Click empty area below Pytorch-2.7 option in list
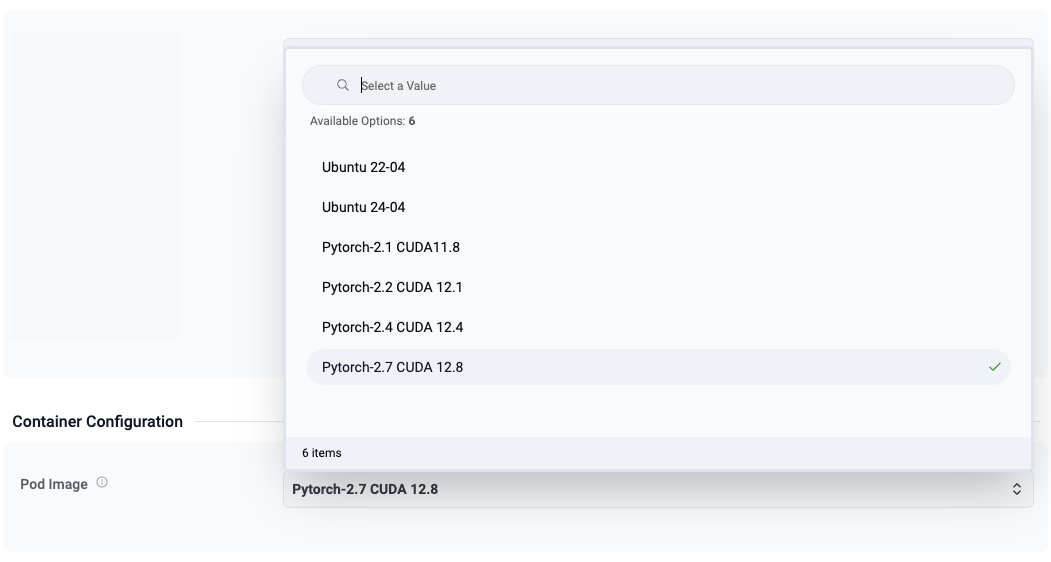Viewport: 1051px width, 562px height. tap(658, 410)
